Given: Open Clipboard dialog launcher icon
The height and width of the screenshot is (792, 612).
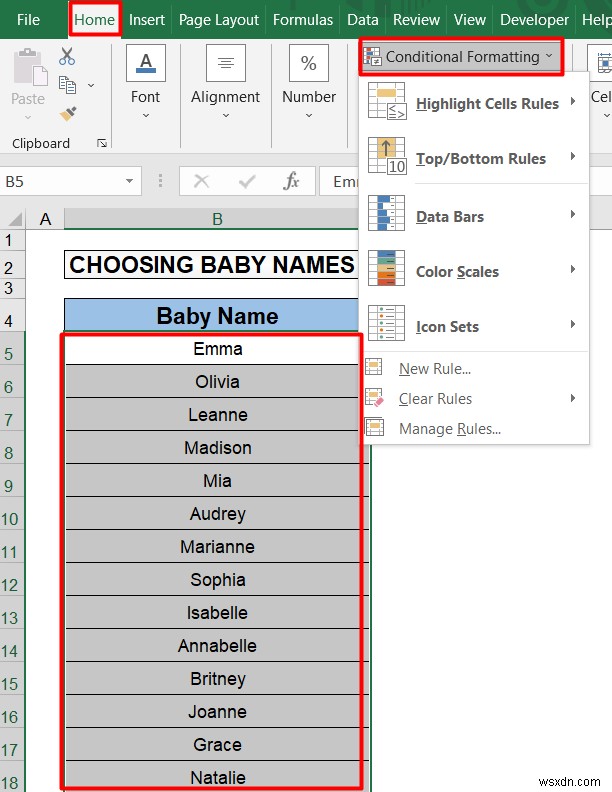Looking at the screenshot, I should coord(102,143).
